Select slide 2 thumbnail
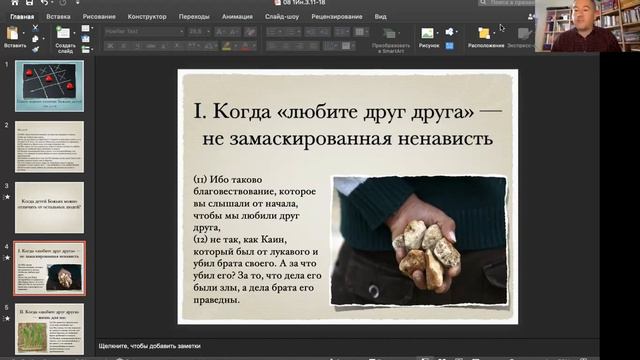This screenshot has width=640, height=360. point(49,147)
